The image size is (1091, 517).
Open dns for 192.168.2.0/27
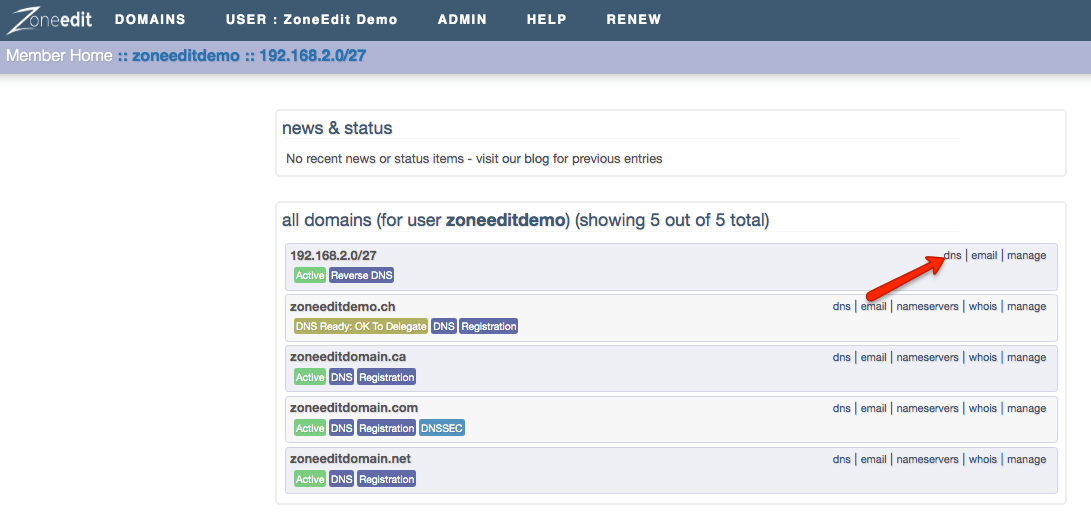point(953,255)
